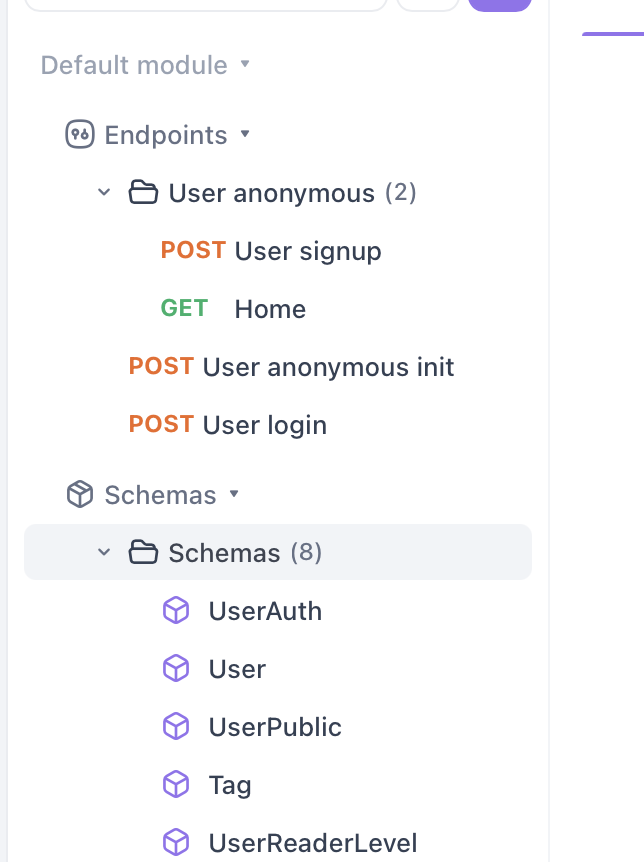Image resolution: width=644 pixels, height=862 pixels.
Task: Click the UserAuth schema cube icon
Action: pos(176,611)
